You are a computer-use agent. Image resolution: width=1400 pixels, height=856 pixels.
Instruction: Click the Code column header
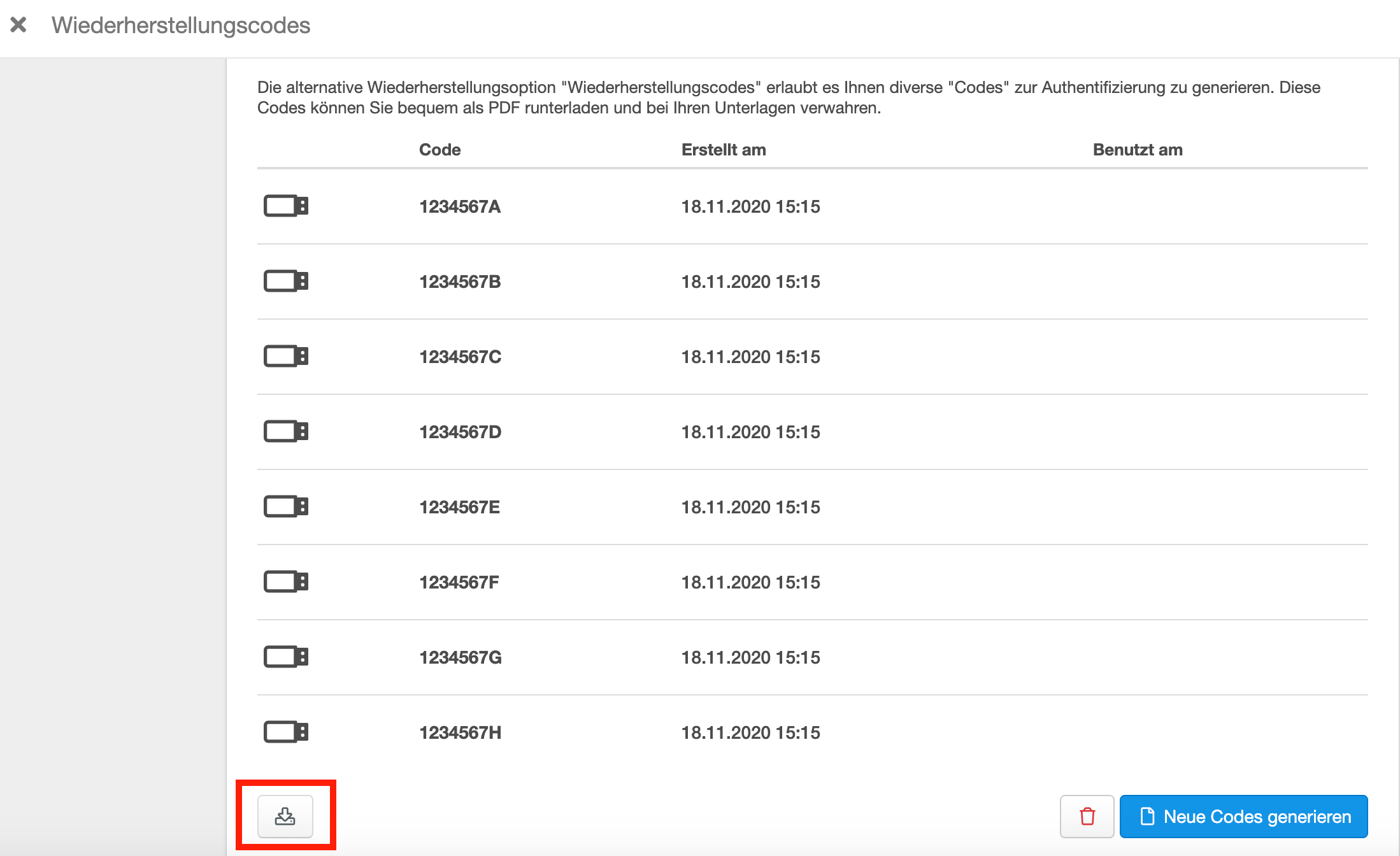[x=439, y=150]
